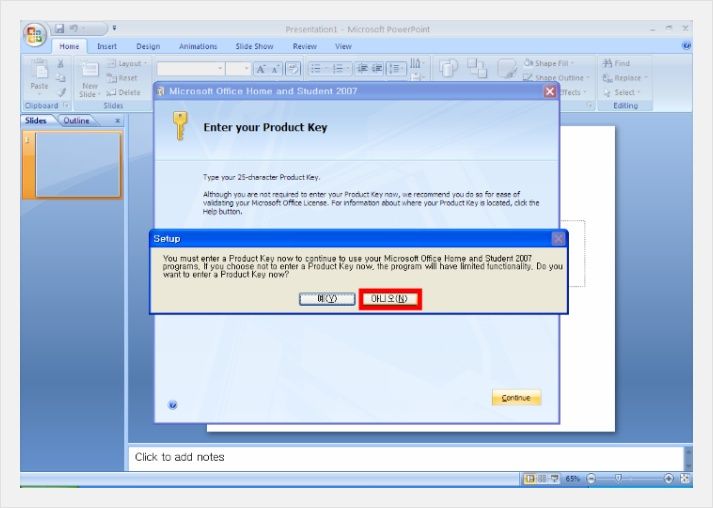The width and height of the screenshot is (713, 508).
Task: Open Text Direction button
Action: [416, 63]
